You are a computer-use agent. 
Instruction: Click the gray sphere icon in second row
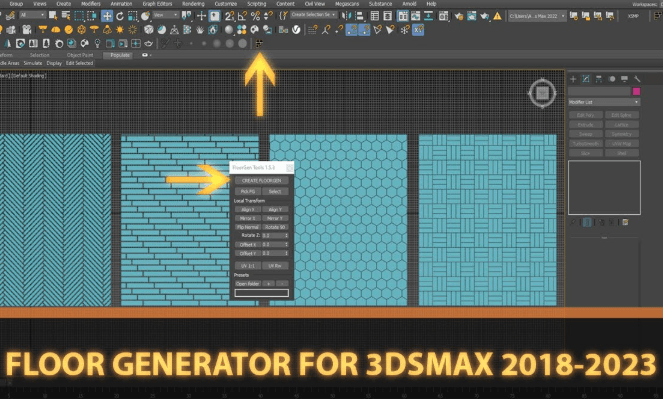click(229, 30)
